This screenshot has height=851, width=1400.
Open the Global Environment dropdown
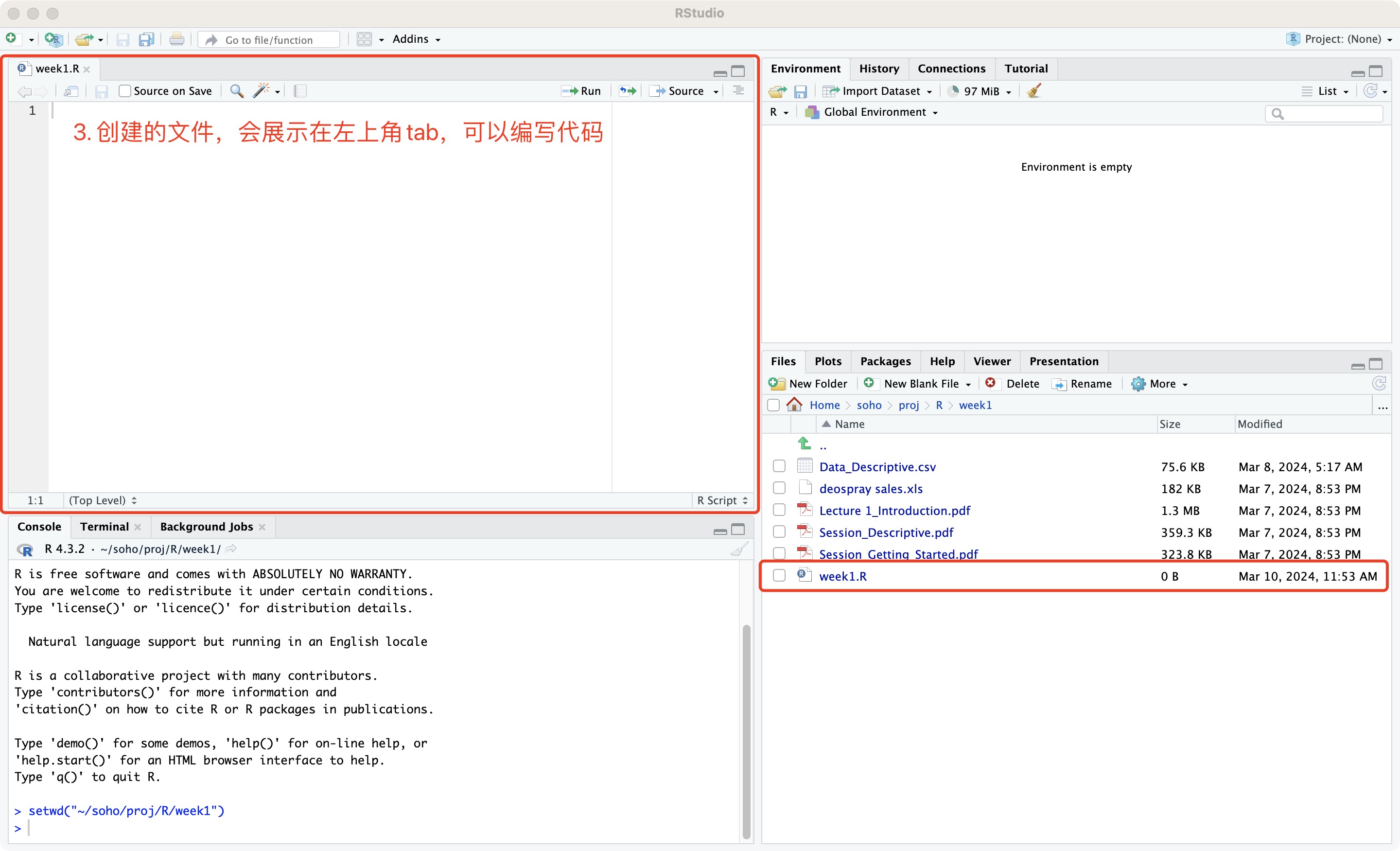click(x=875, y=112)
